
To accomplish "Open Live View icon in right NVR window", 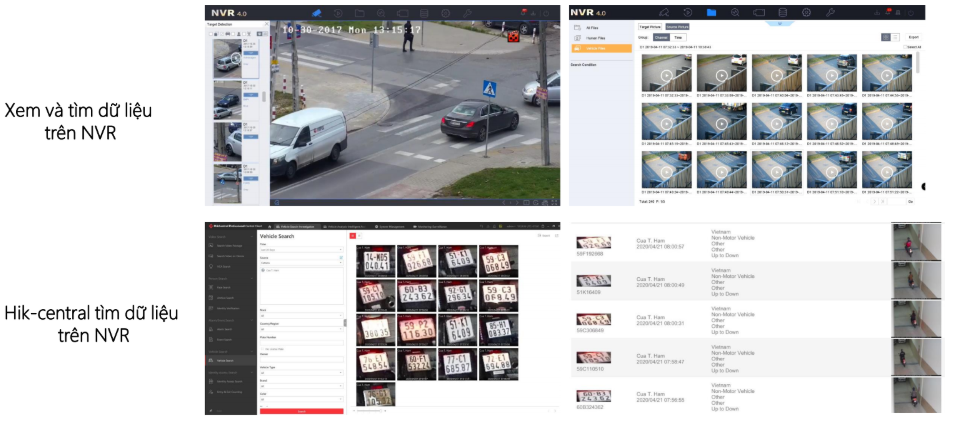I will [664, 12].
